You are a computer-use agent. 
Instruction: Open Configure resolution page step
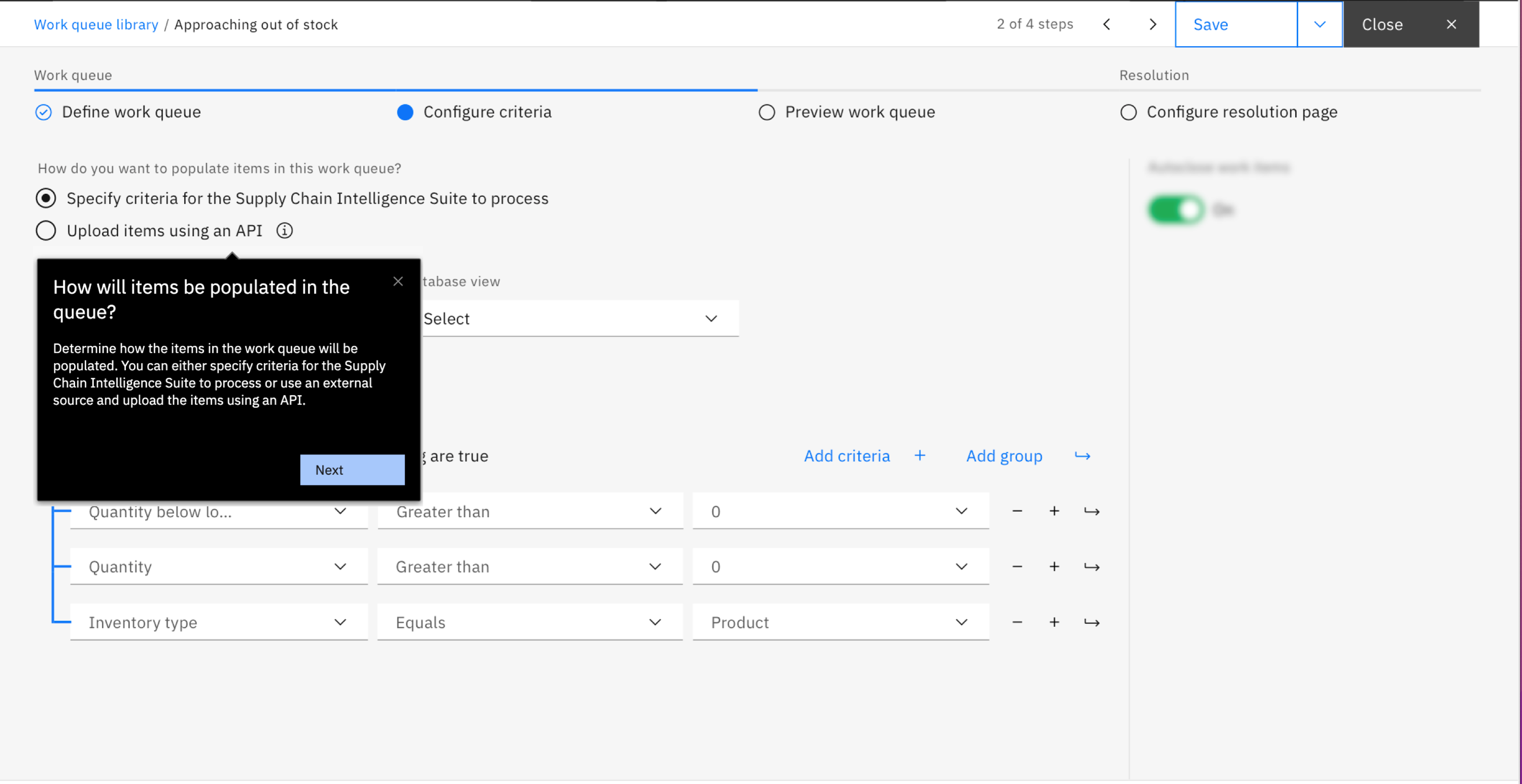(x=1241, y=112)
